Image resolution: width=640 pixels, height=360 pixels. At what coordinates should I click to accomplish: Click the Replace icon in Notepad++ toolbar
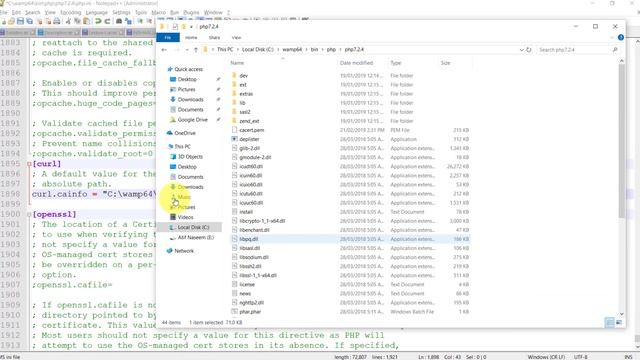(128, 21)
